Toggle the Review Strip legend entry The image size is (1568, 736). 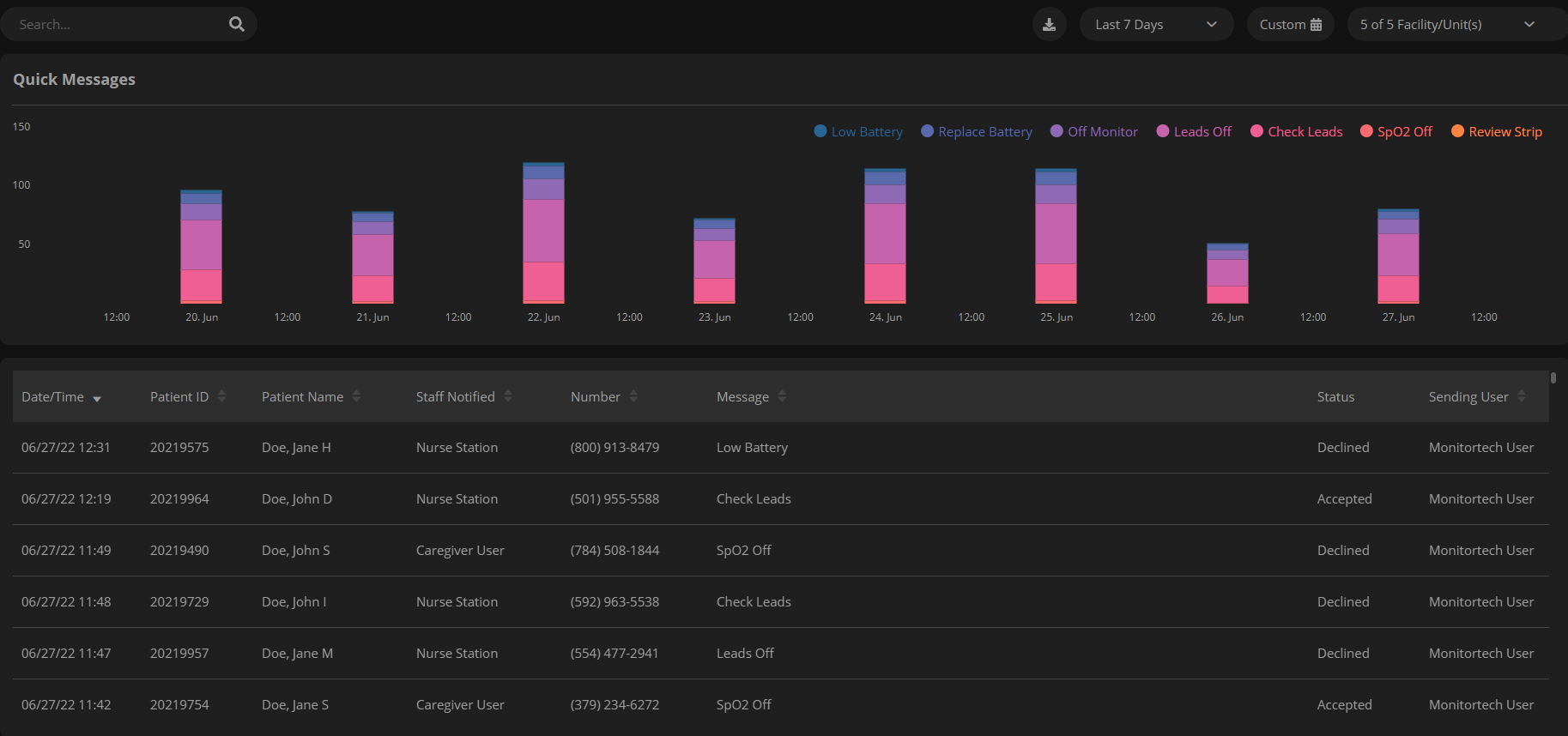pos(1497,131)
